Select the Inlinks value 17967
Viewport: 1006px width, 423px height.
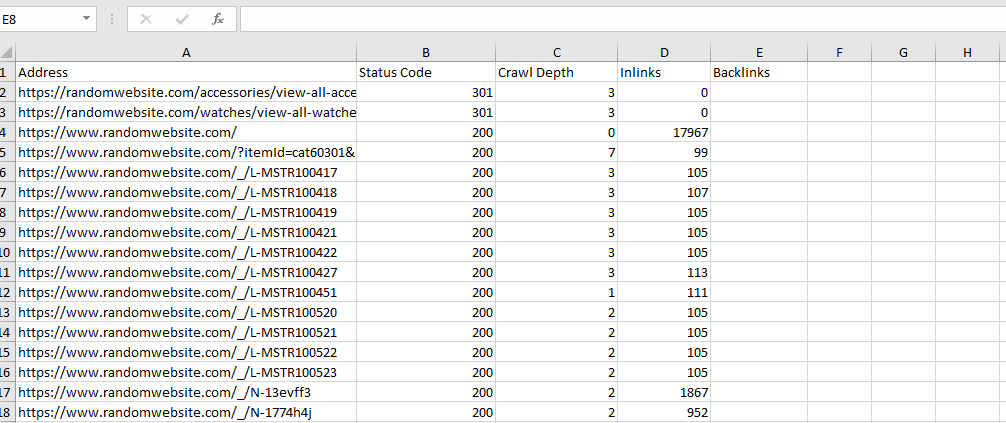coord(664,132)
